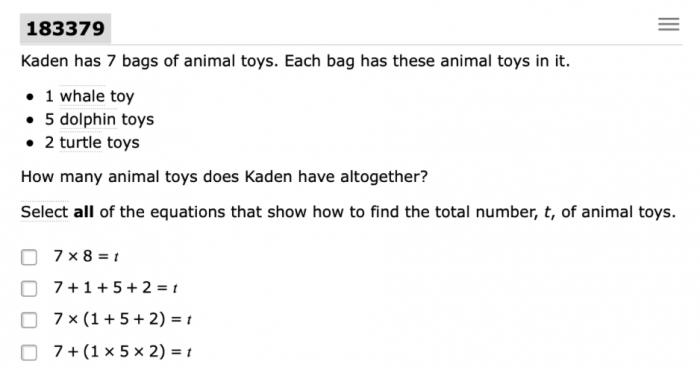Click the sentence Kaden has 7 bags
700x373 pixels.
(x=295, y=61)
